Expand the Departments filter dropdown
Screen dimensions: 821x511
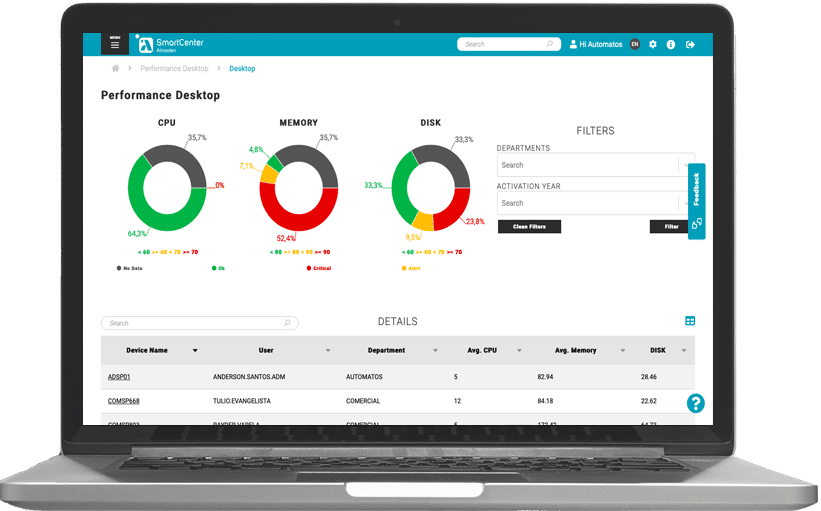[x=686, y=165]
